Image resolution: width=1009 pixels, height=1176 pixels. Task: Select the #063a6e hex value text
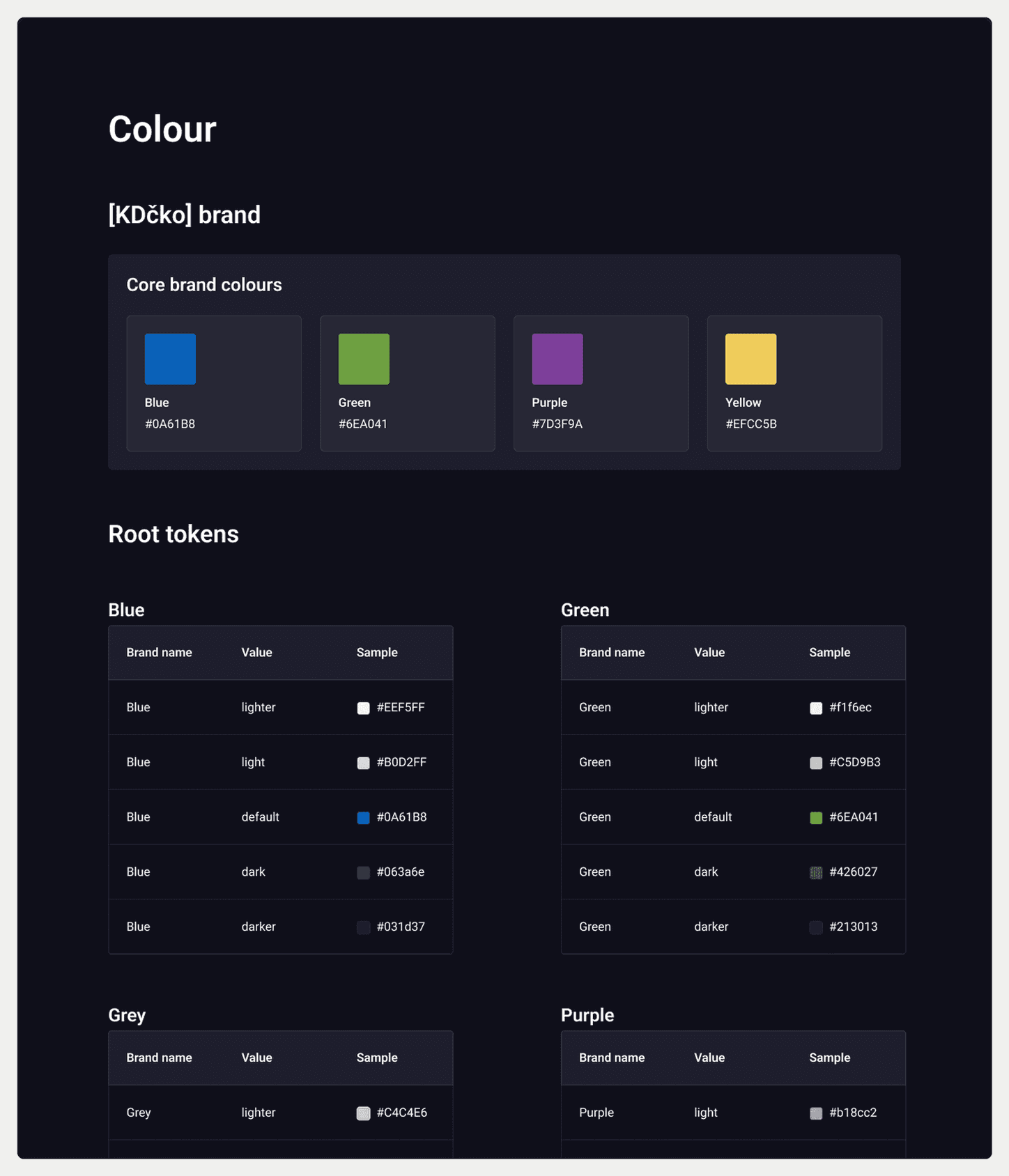pyautogui.click(x=401, y=872)
